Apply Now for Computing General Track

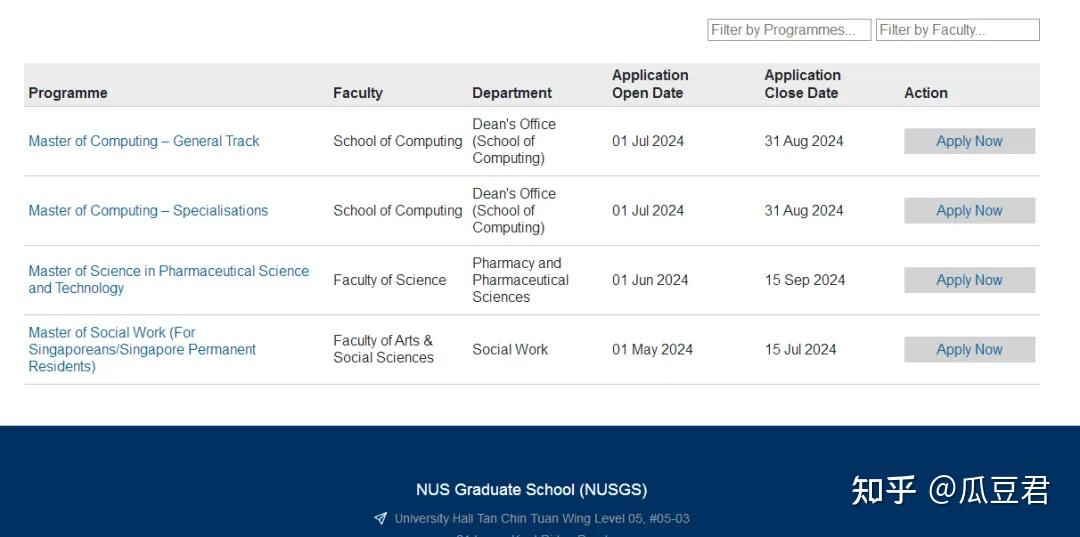[969, 141]
